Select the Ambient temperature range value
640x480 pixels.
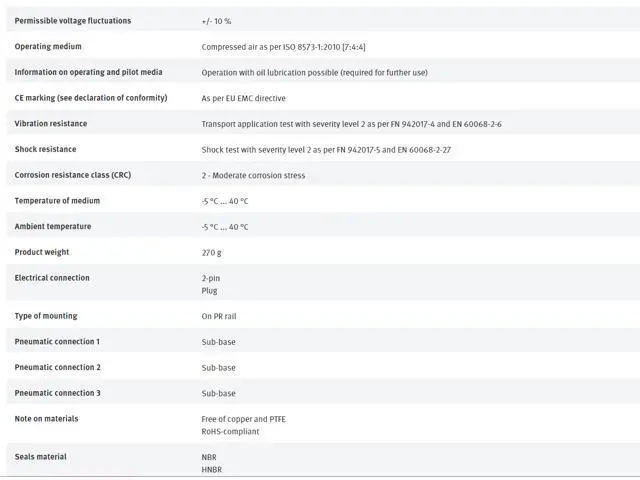pos(225,227)
